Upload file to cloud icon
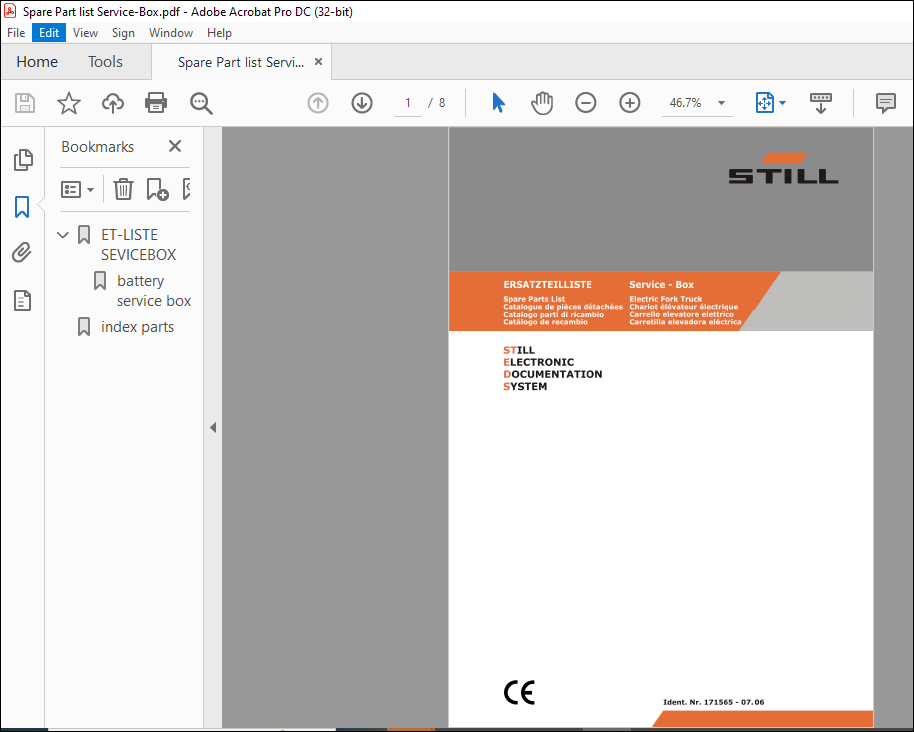This screenshot has height=732, width=914. (113, 103)
